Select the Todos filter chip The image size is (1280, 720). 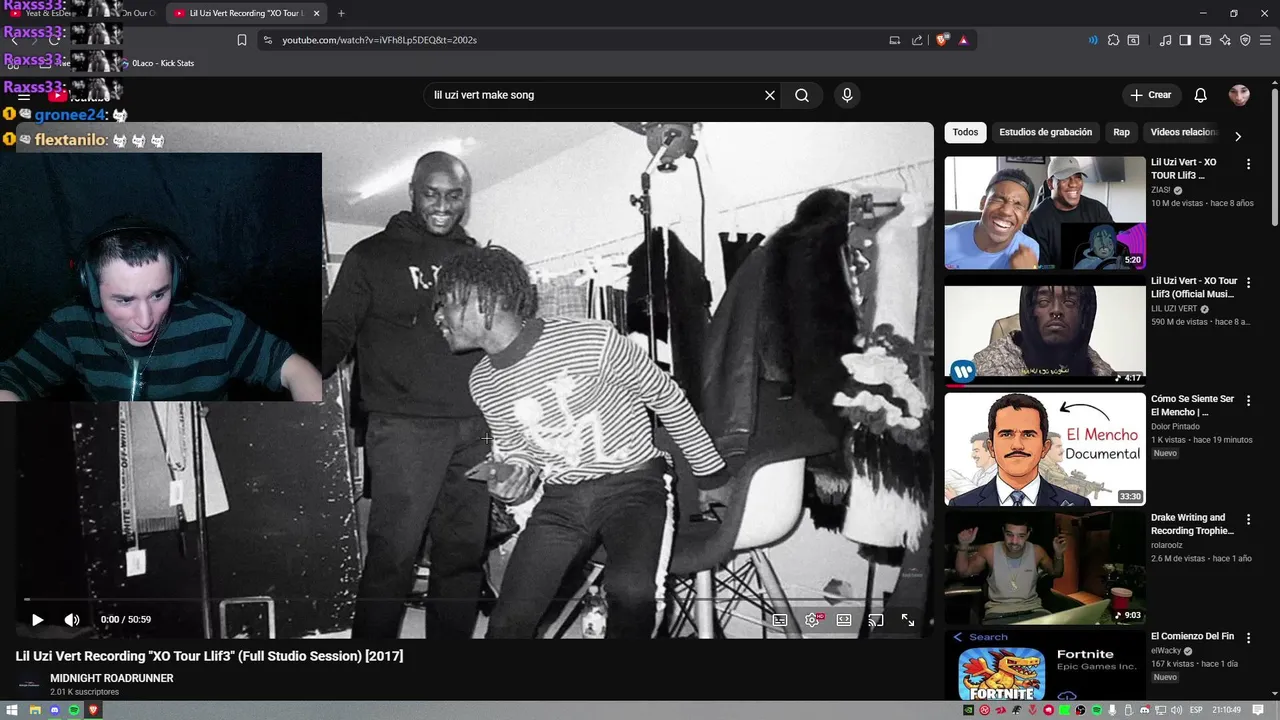pyautogui.click(x=965, y=132)
